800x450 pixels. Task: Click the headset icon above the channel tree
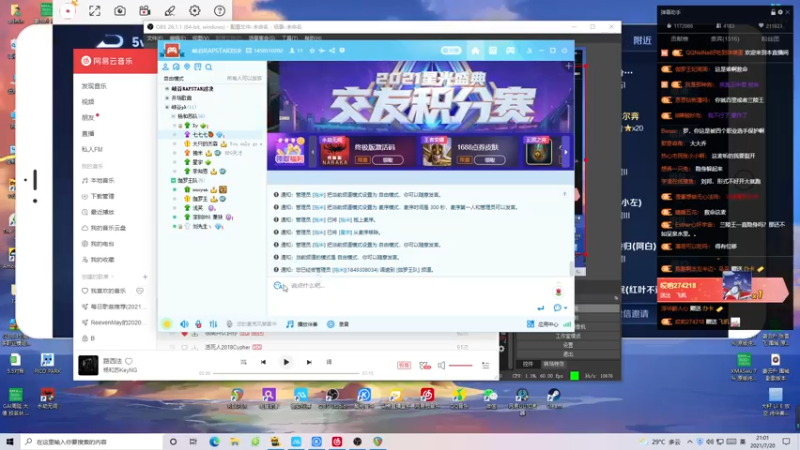click(x=176, y=67)
